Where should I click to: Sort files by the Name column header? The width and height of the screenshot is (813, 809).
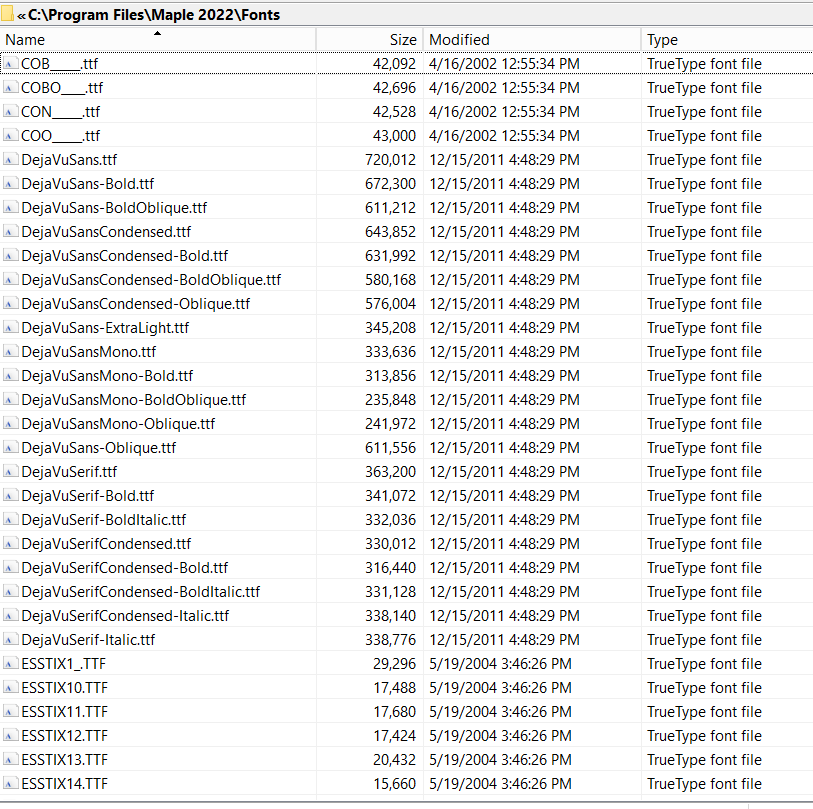[158, 39]
